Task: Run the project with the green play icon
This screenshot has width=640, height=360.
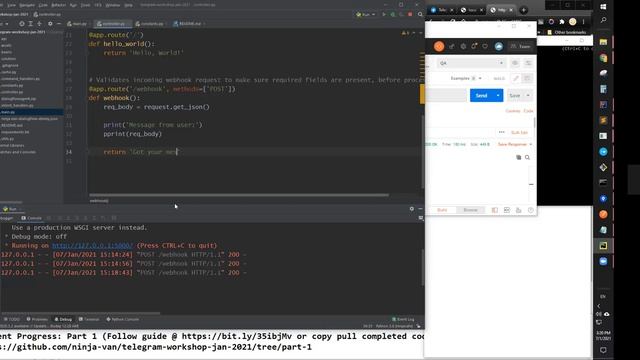Action: [384, 14]
